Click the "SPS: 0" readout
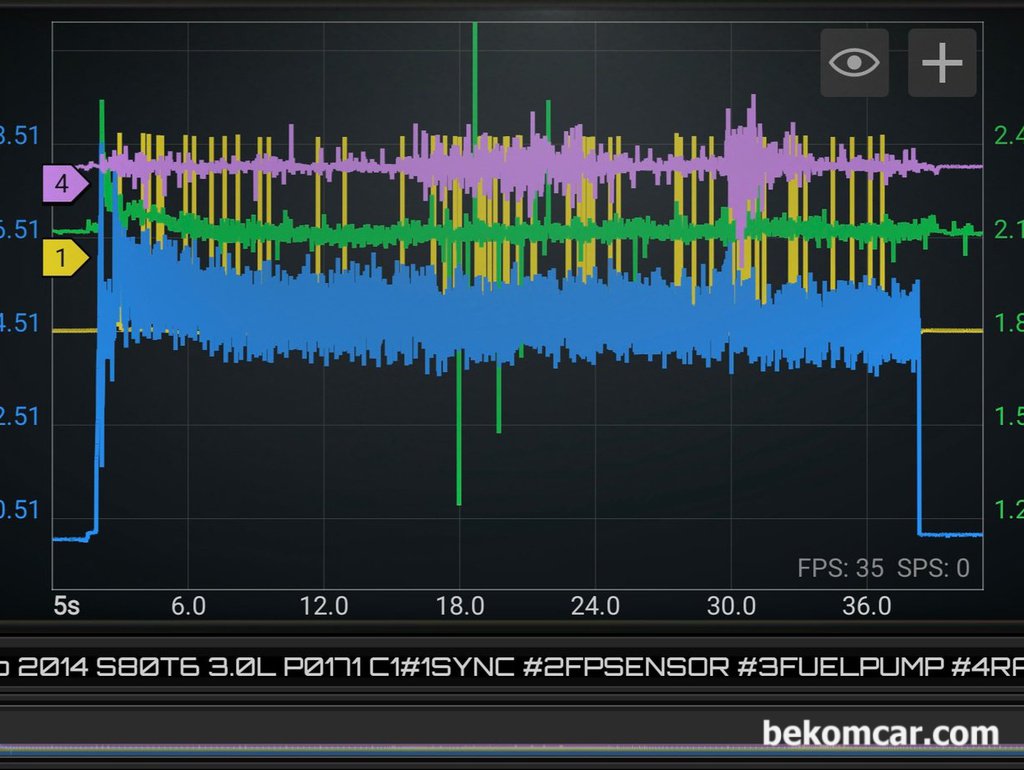Screen dimensions: 1024x770 (x=933, y=568)
